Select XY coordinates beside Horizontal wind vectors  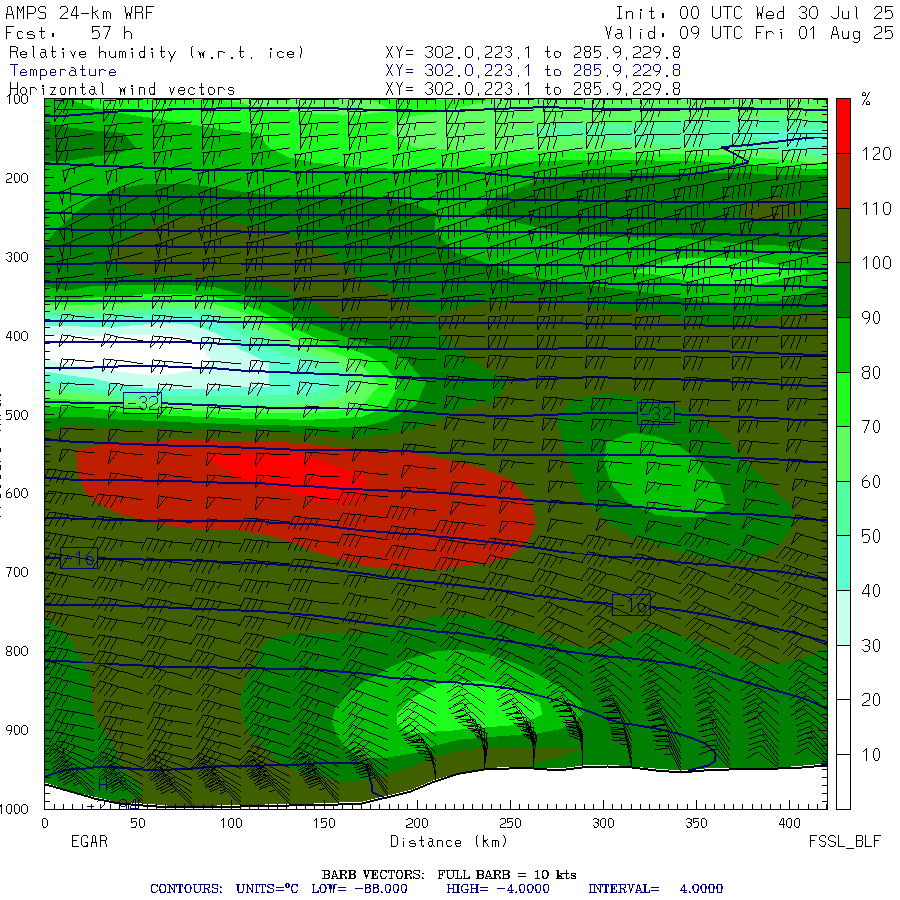click(x=533, y=89)
